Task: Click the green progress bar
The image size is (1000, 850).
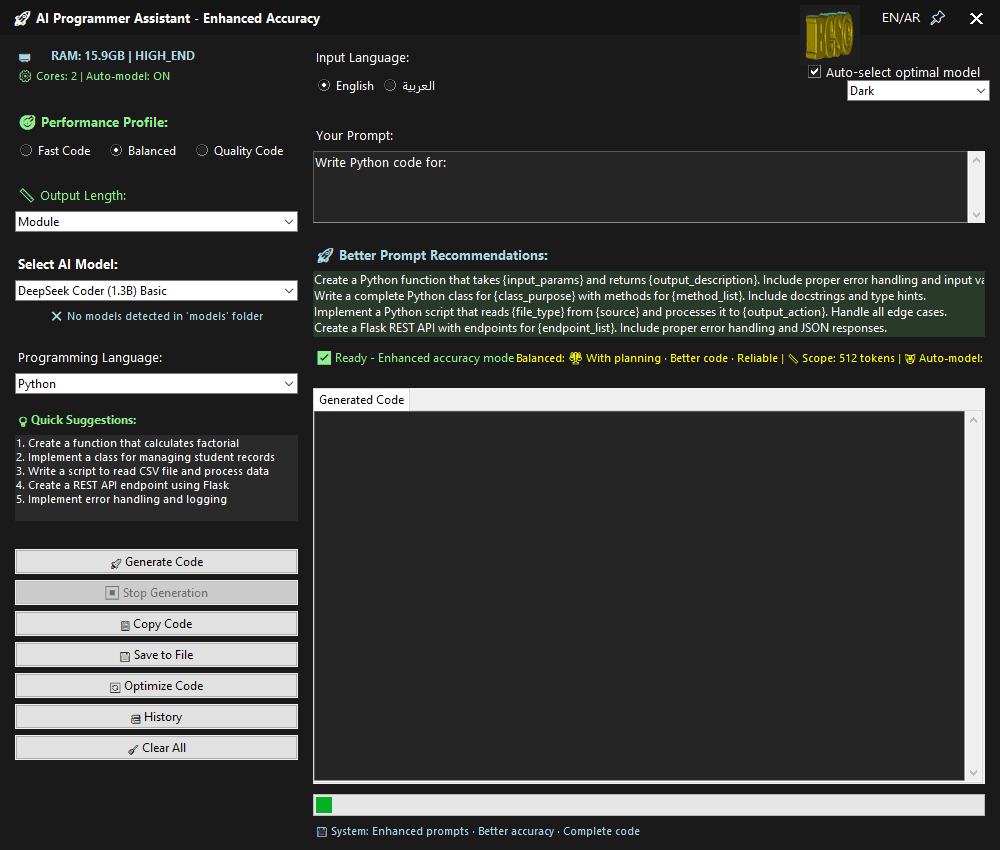Action: pos(324,805)
